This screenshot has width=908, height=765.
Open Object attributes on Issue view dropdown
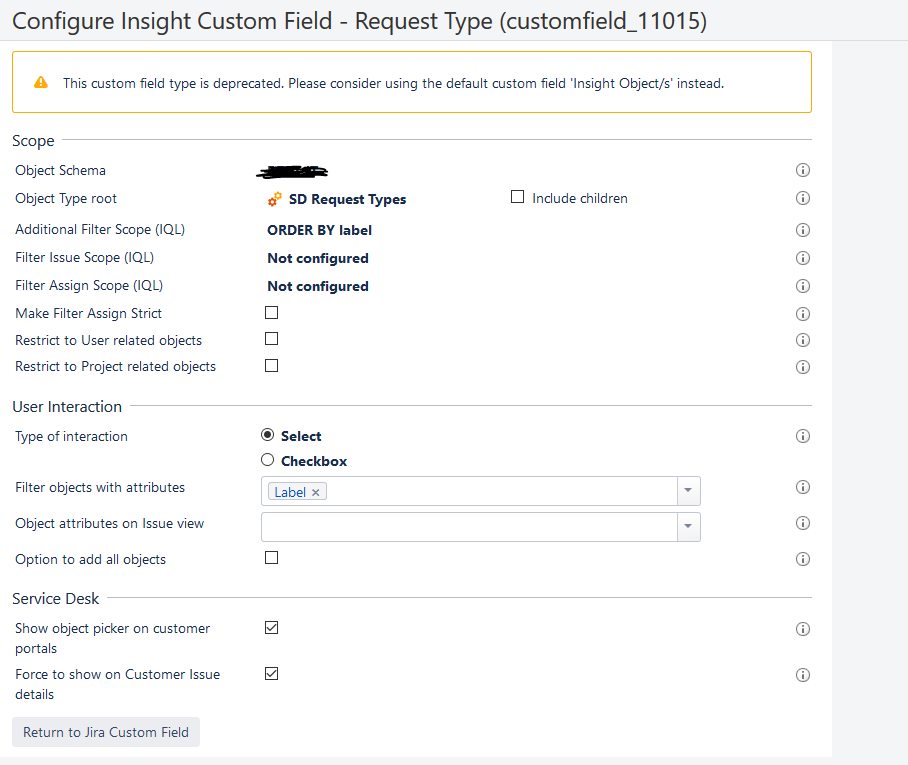click(x=689, y=526)
